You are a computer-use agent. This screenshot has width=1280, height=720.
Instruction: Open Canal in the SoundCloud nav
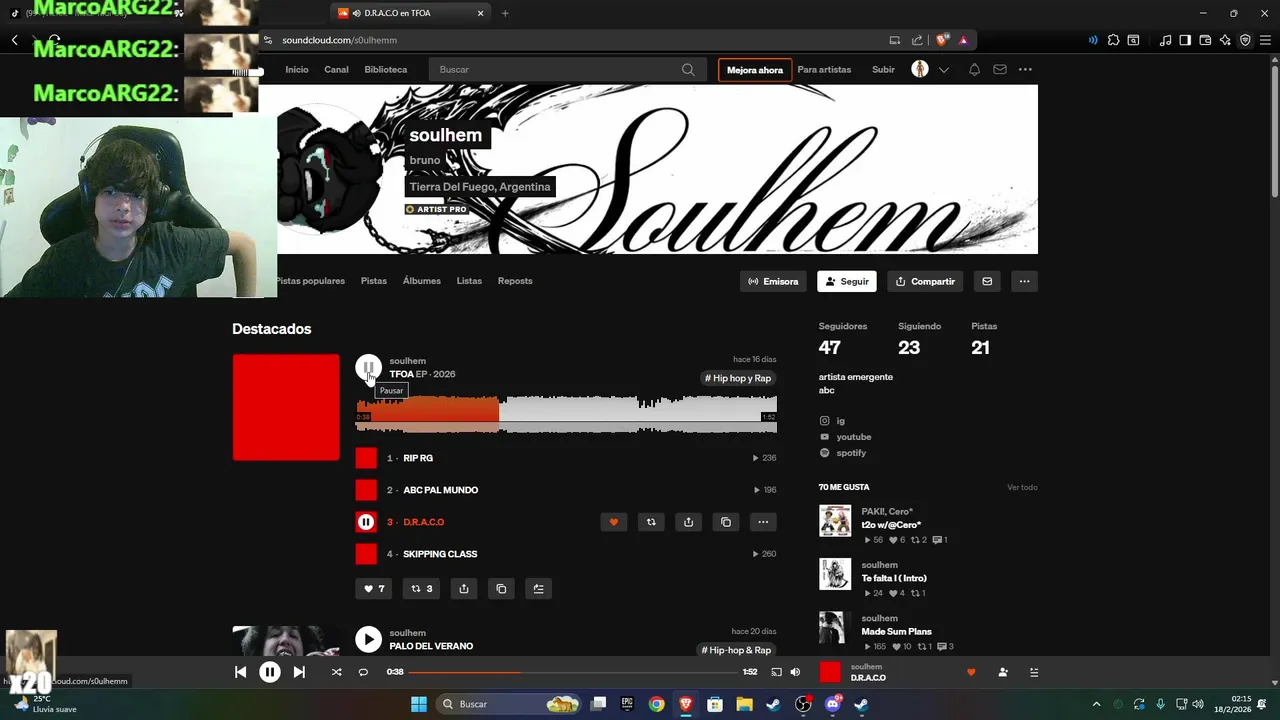336,70
